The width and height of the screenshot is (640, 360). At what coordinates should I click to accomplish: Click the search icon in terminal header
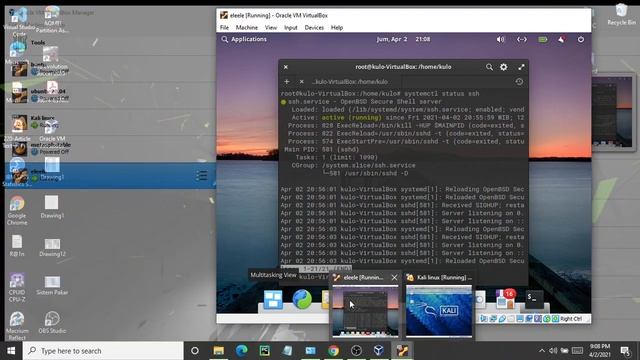tap(489, 67)
